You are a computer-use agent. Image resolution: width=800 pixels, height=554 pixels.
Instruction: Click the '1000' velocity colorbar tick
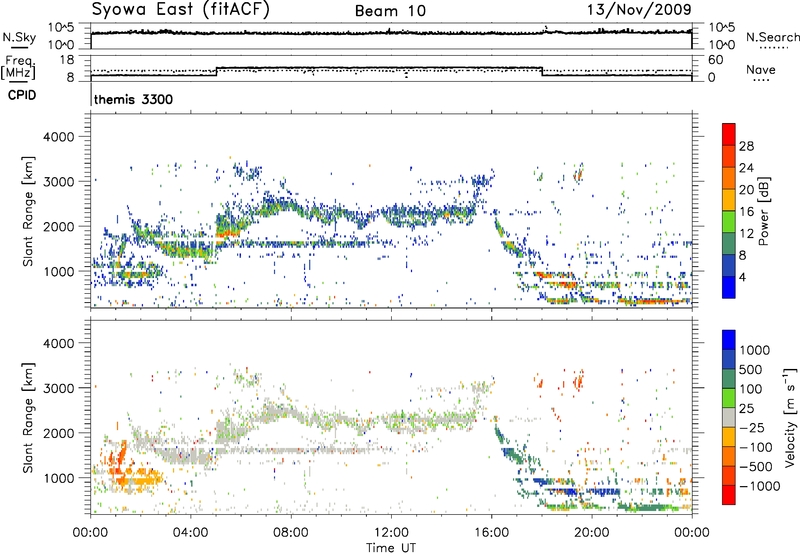[755, 350]
